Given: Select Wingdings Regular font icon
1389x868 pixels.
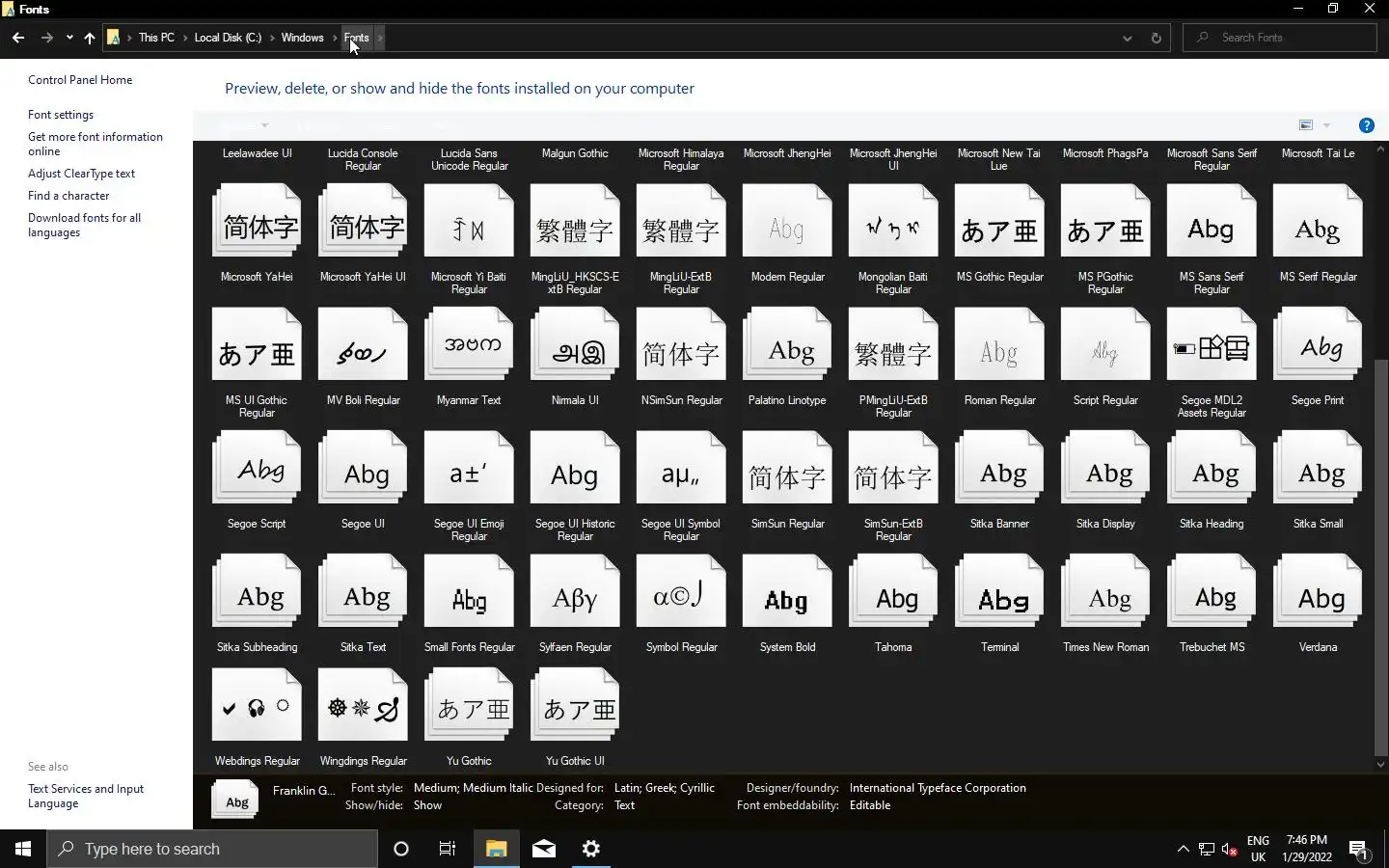Looking at the screenshot, I should click(x=363, y=705).
